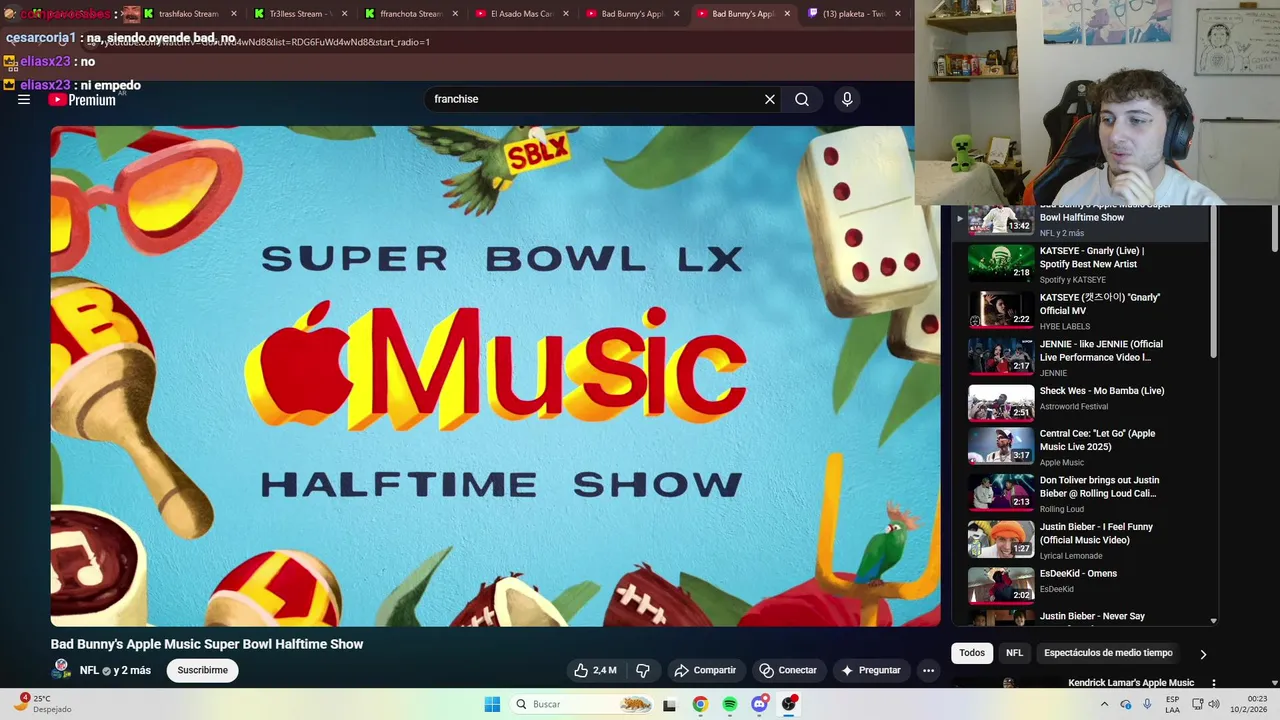Open NFL channel avatar below video
Viewport: 1280px width, 720px height.
click(x=61, y=669)
